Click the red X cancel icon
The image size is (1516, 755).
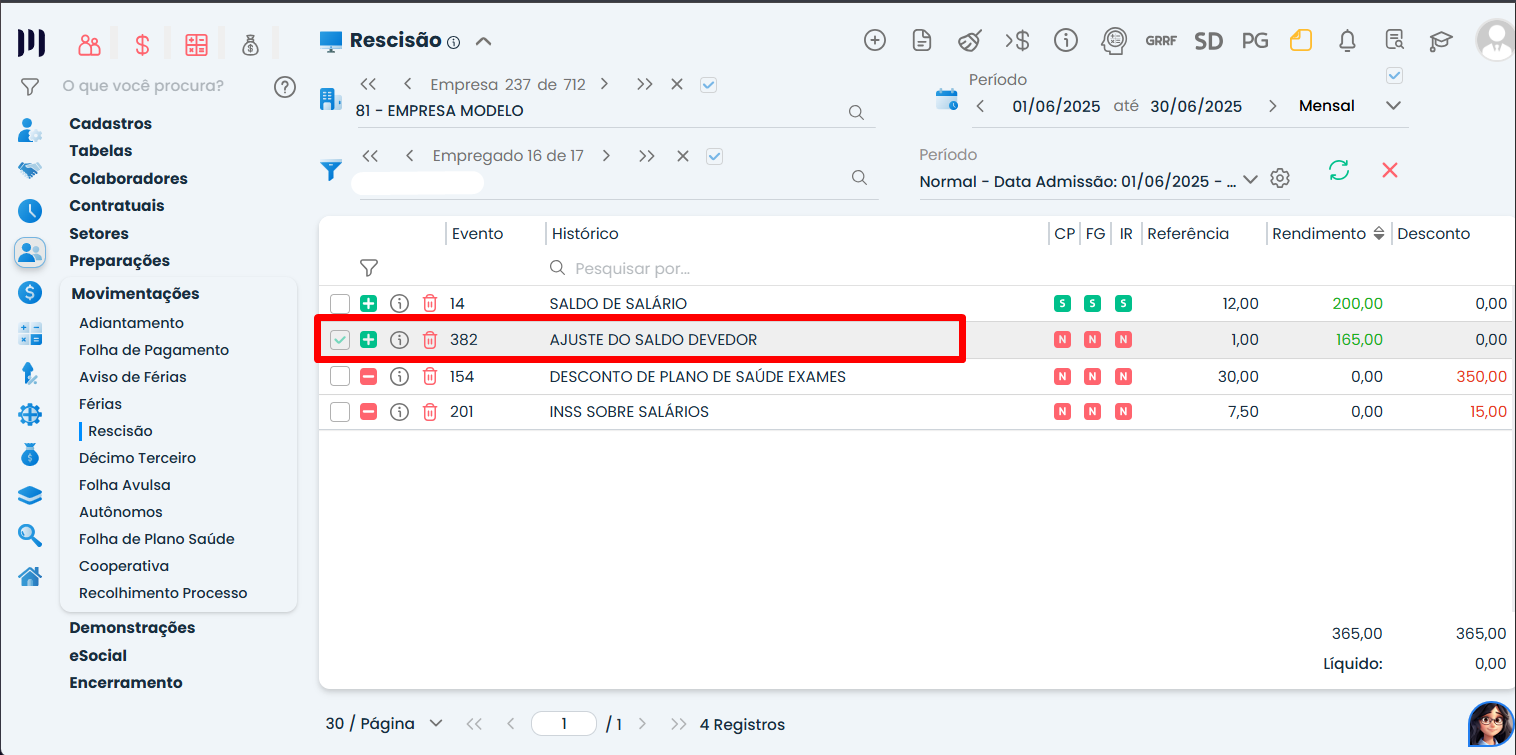tap(1390, 170)
